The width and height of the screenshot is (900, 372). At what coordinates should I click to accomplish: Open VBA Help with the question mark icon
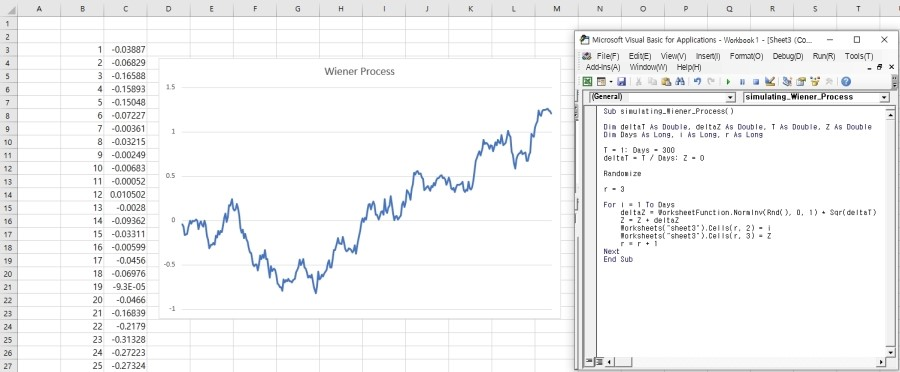(846, 82)
